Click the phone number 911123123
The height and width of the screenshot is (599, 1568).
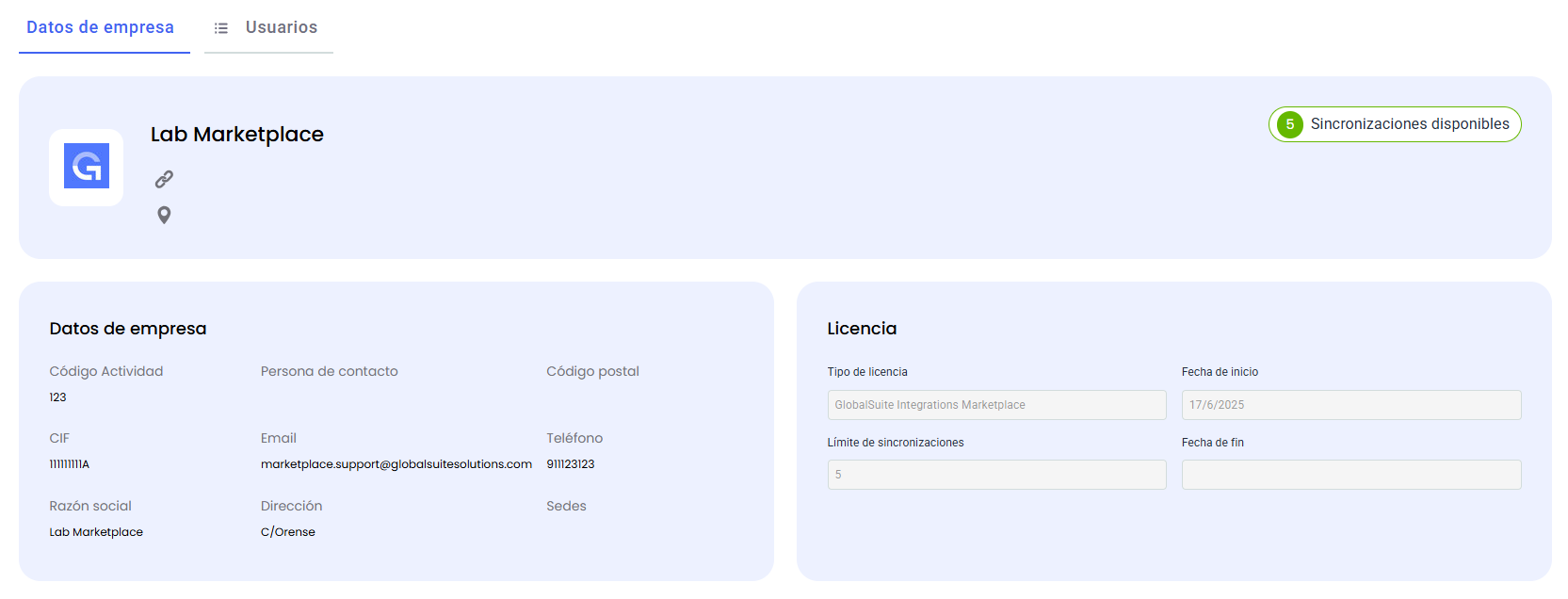click(571, 464)
